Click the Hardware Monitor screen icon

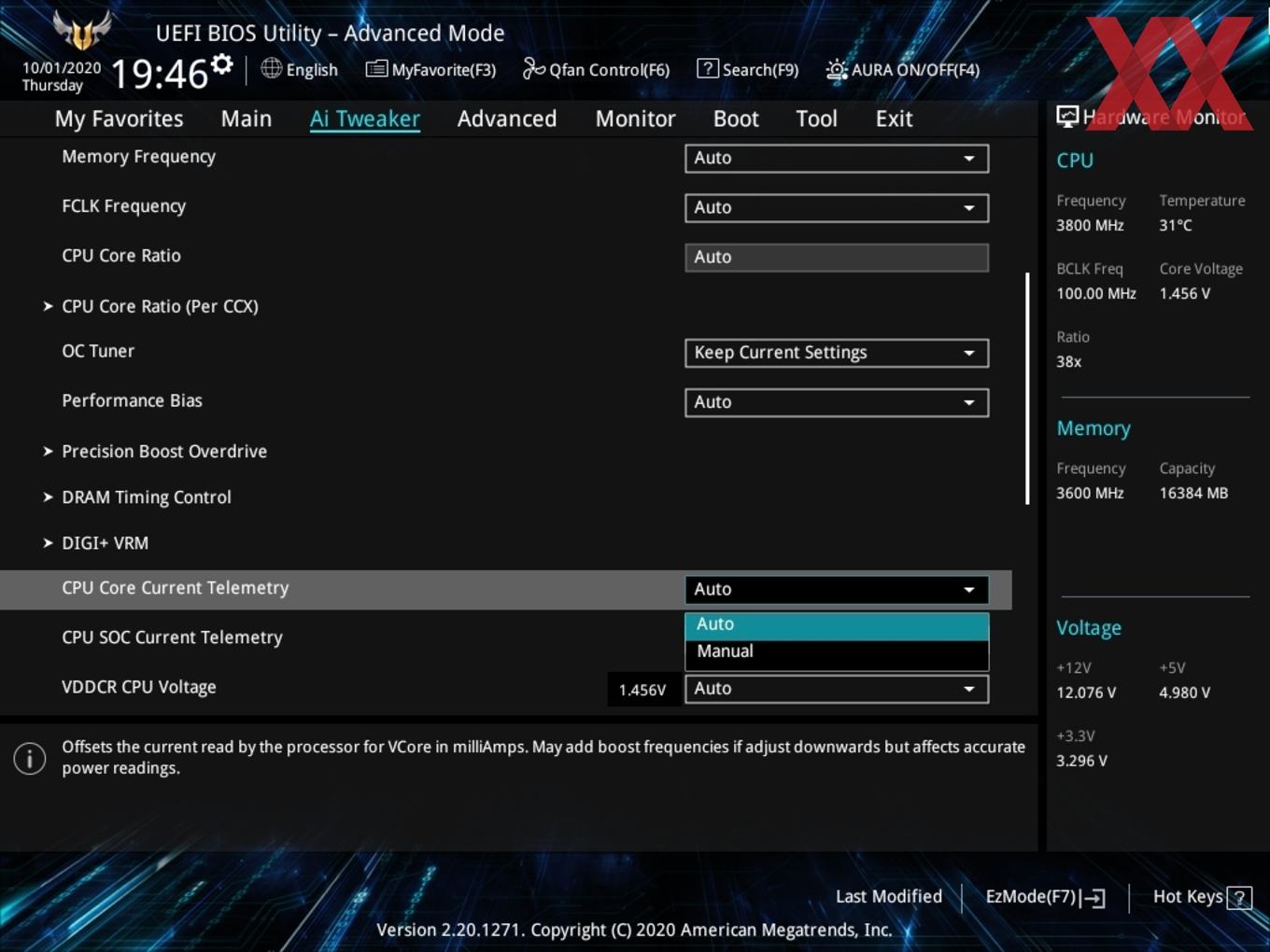tap(1067, 117)
